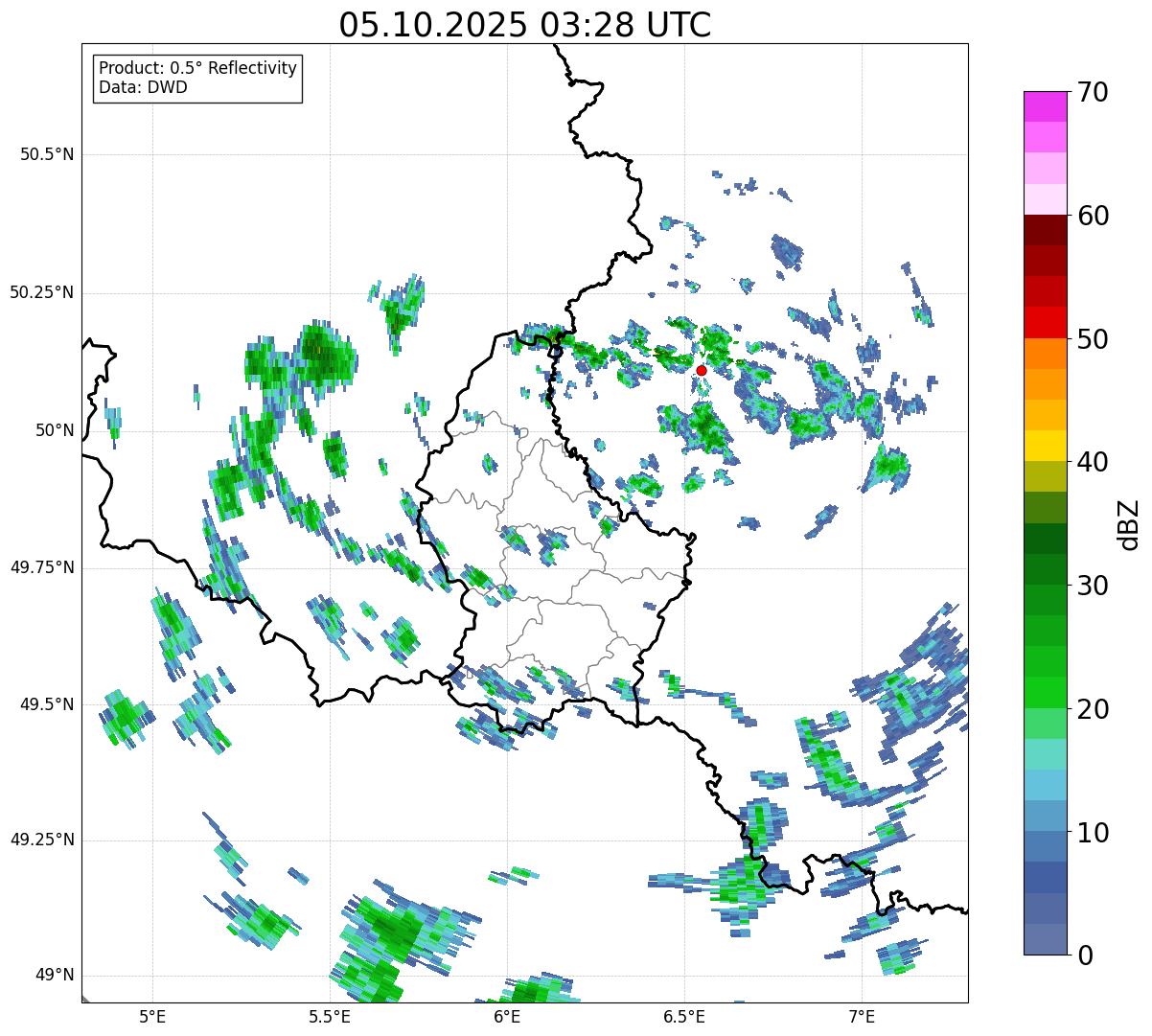Click the magenta top colorbar swatch
The height and width of the screenshot is (1036, 1152).
1046,106
